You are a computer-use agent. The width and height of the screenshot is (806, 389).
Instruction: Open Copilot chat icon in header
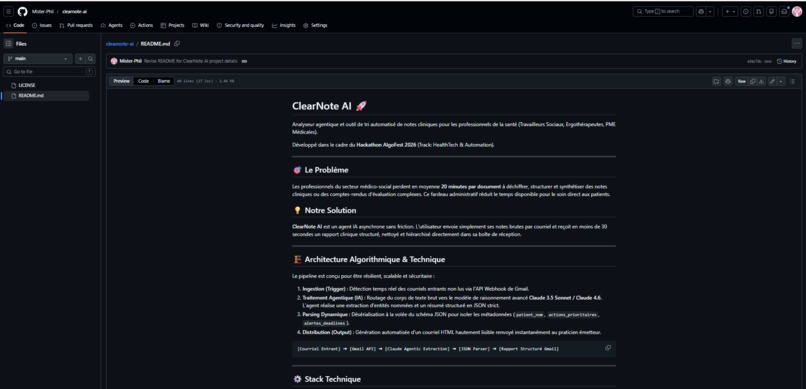click(x=701, y=11)
